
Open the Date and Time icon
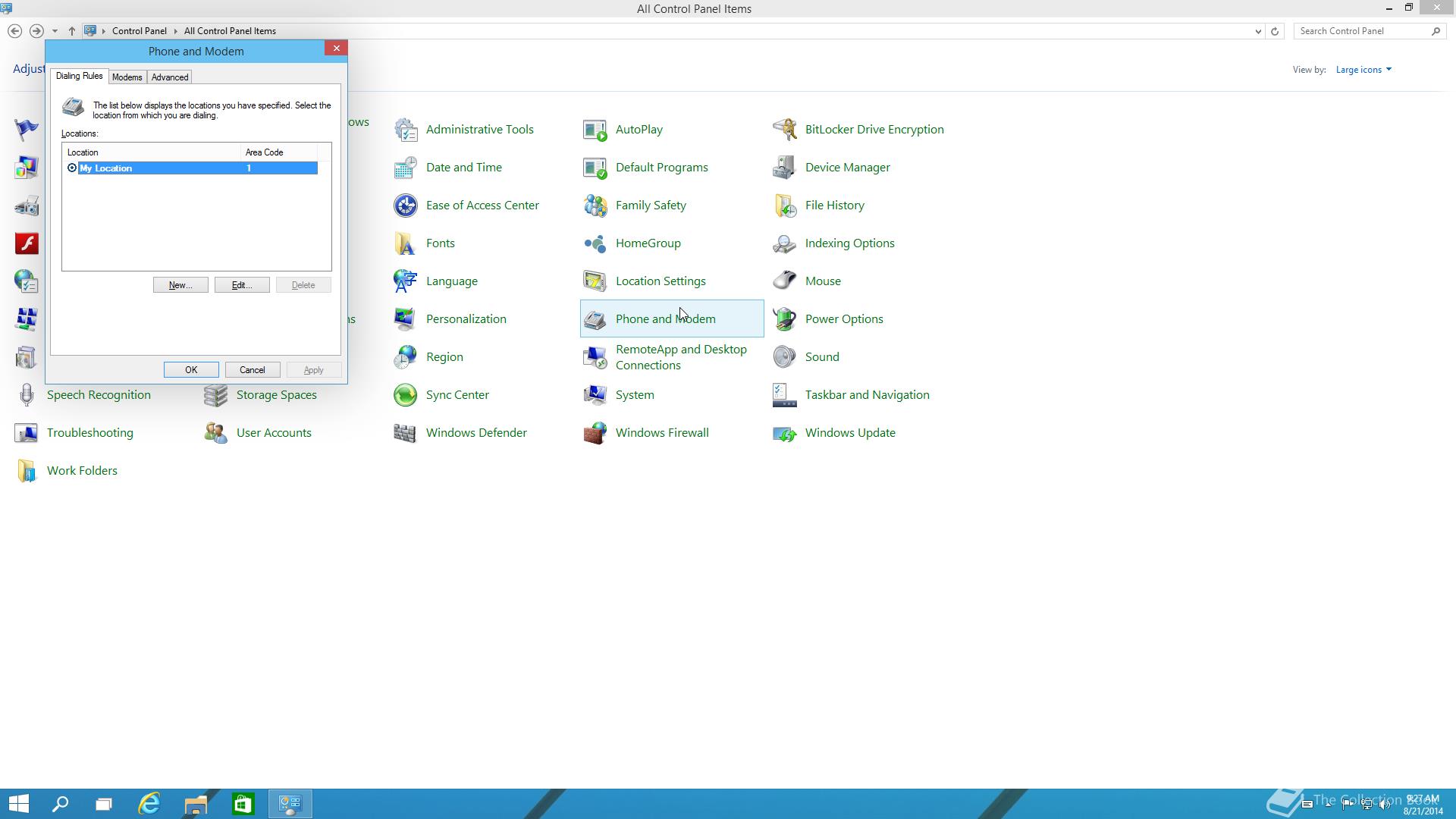click(406, 168)
